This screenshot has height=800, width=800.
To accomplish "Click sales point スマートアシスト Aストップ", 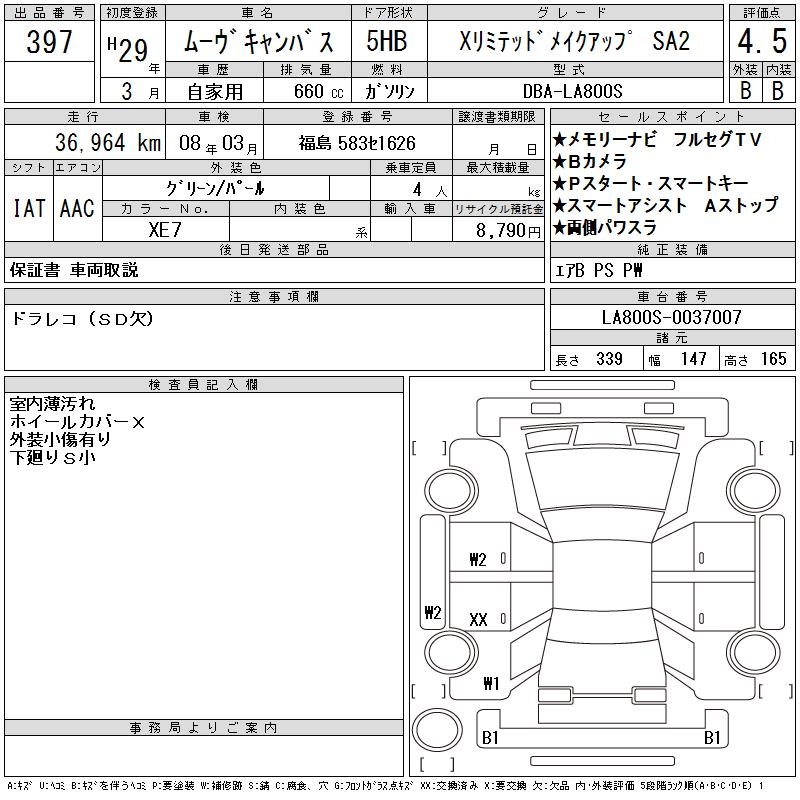I will [x=665, y=205].
